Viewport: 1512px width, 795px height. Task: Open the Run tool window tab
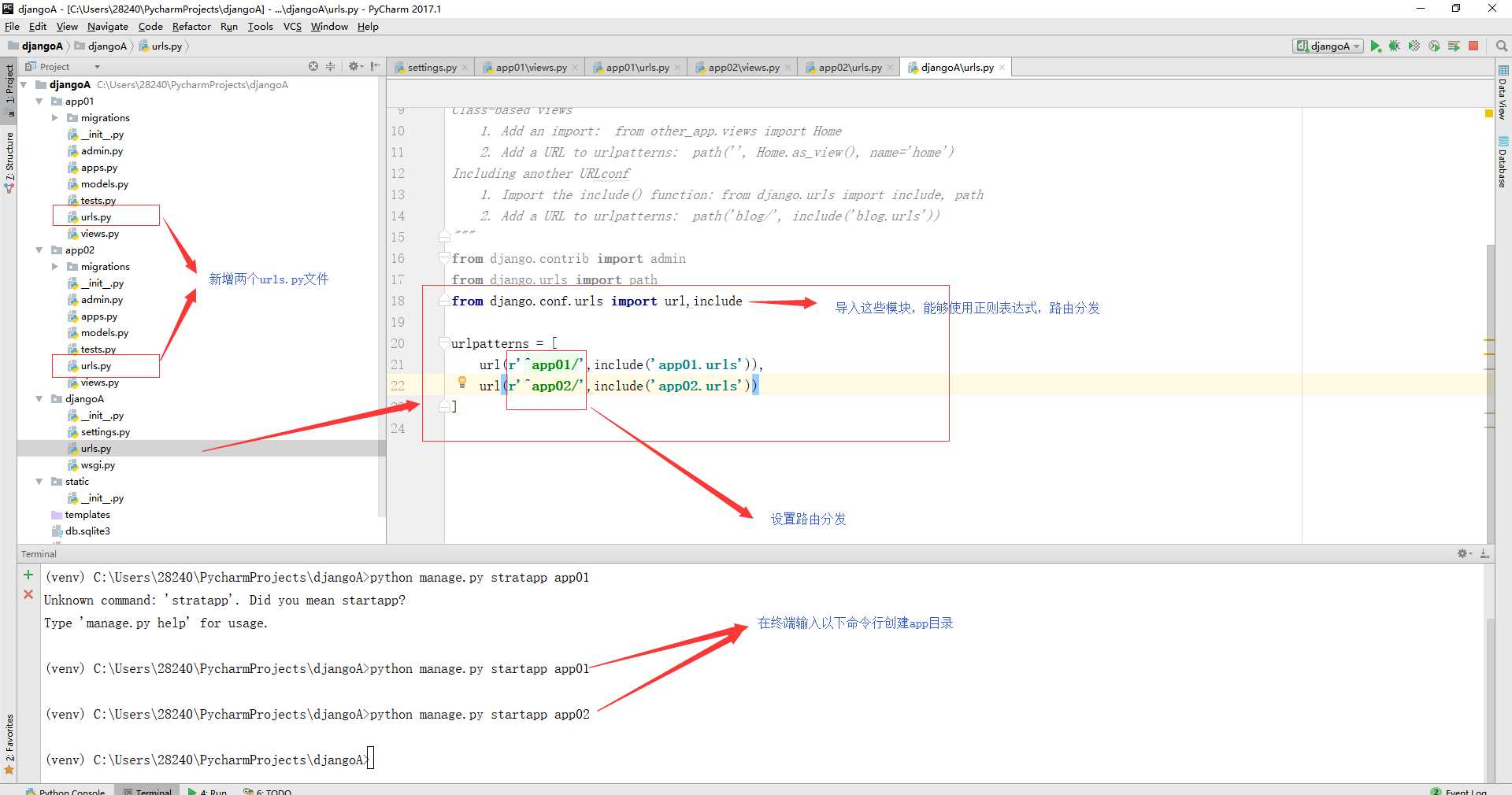[208, 790]
